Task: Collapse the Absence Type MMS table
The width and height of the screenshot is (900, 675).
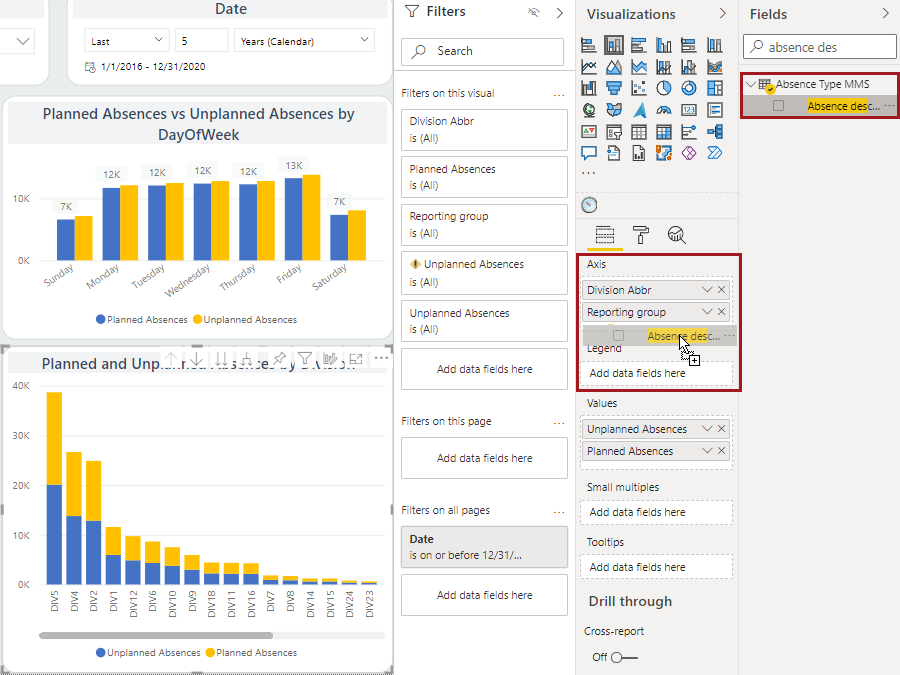Action: click(749, 85)
